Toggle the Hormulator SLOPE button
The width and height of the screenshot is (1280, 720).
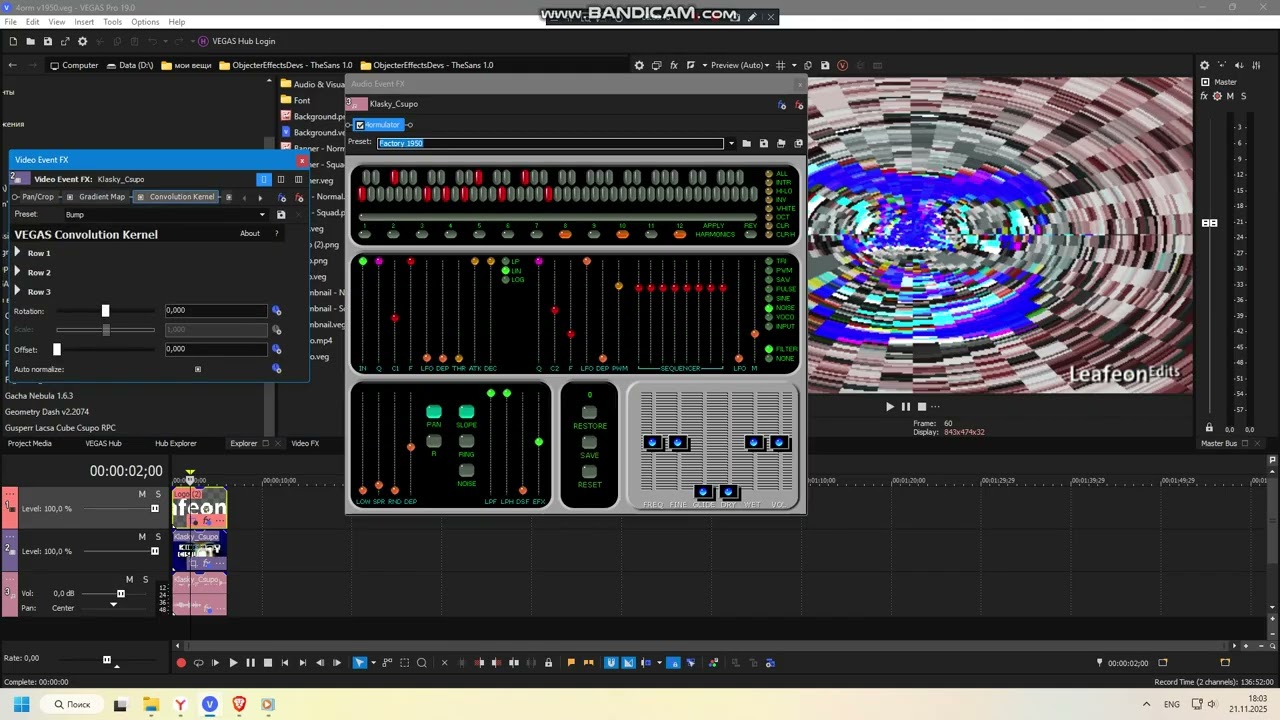(x=466, y=411)
